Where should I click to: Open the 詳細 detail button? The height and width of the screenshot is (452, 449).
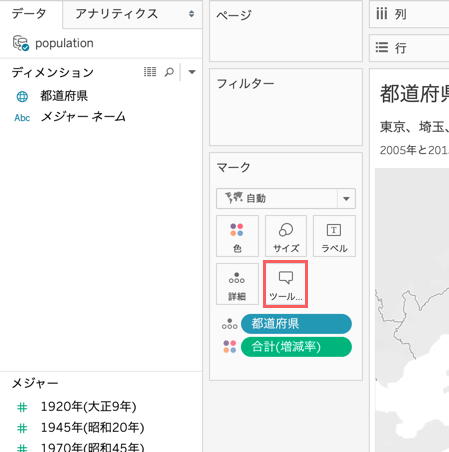coord(237,284)
